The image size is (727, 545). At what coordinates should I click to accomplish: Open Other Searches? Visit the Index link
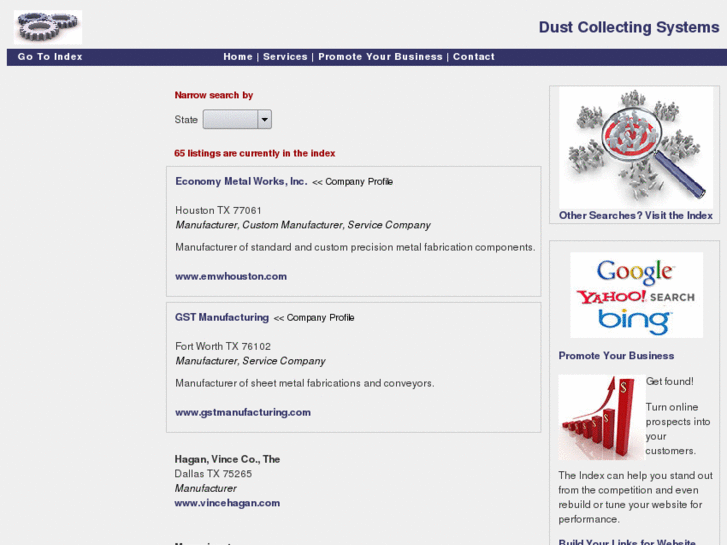tap(636, 215)
